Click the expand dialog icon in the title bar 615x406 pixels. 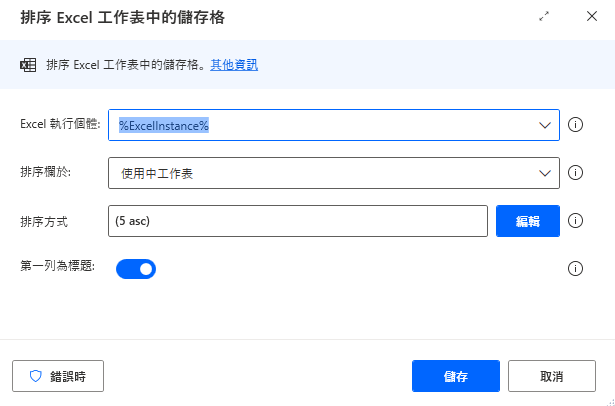[544, 17]
